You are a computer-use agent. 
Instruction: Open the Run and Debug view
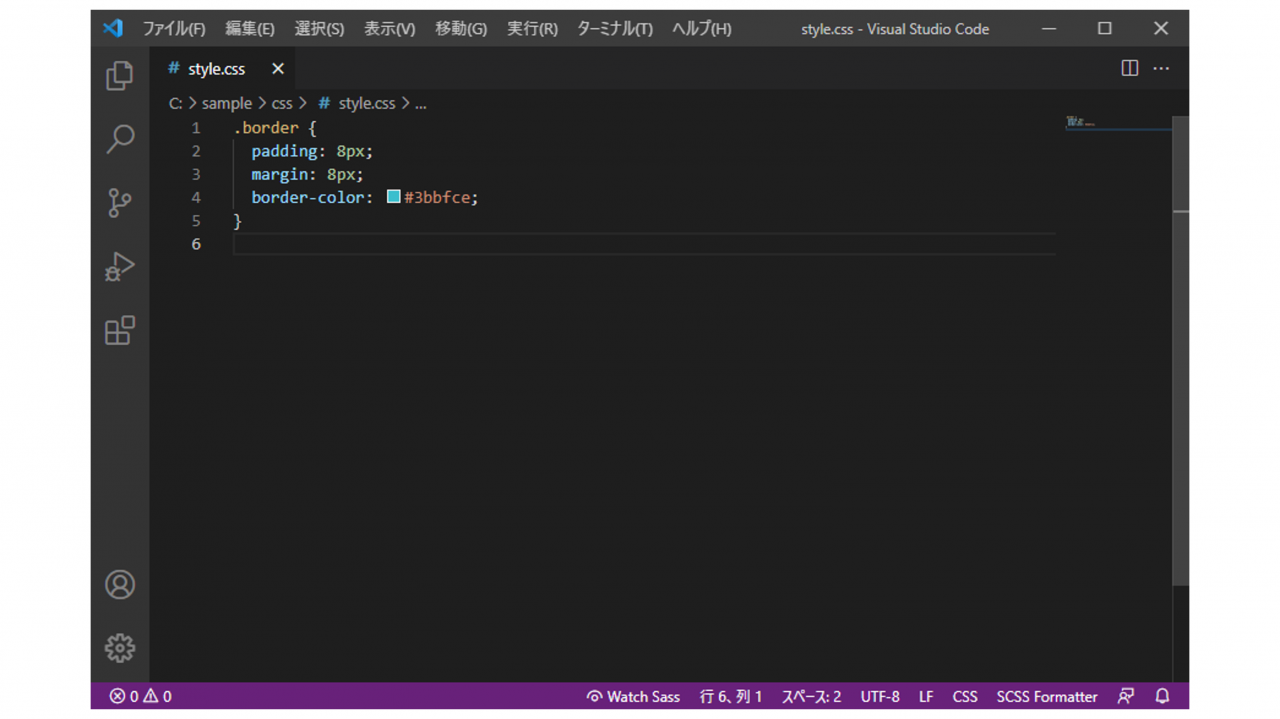pyautogui.click(x=120, y=267)
